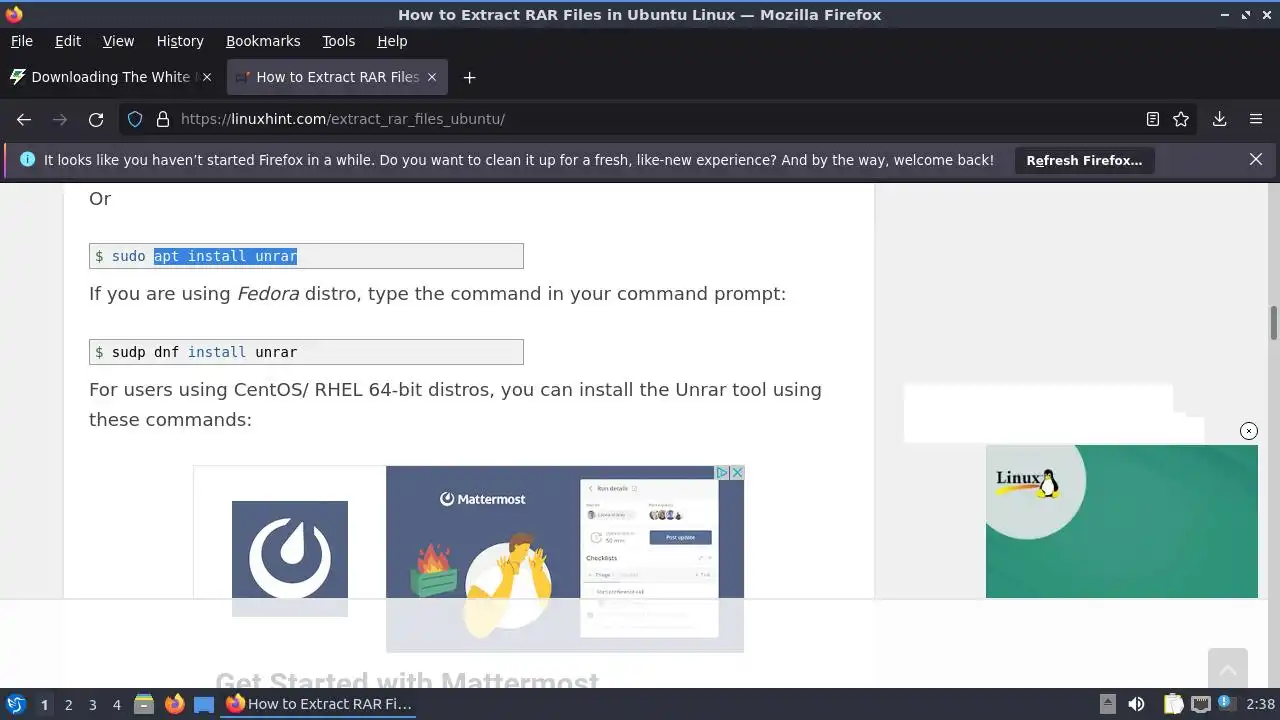This screenshot has width=1280, height=720.
Task: Close the Mattermost ad with X icon
Action: pyautogui.click(x=737, y=472)
